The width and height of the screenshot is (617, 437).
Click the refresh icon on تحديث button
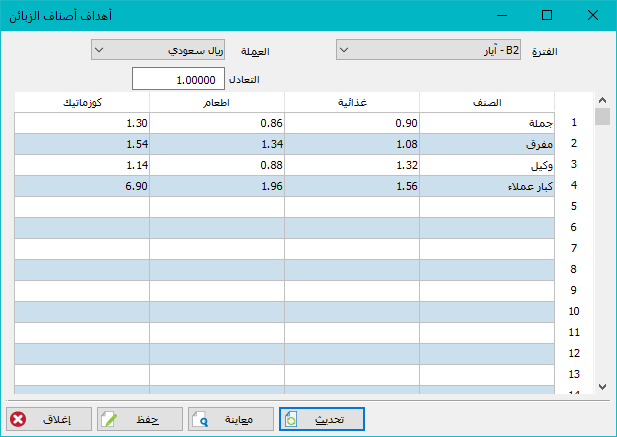tap(291, 419)
